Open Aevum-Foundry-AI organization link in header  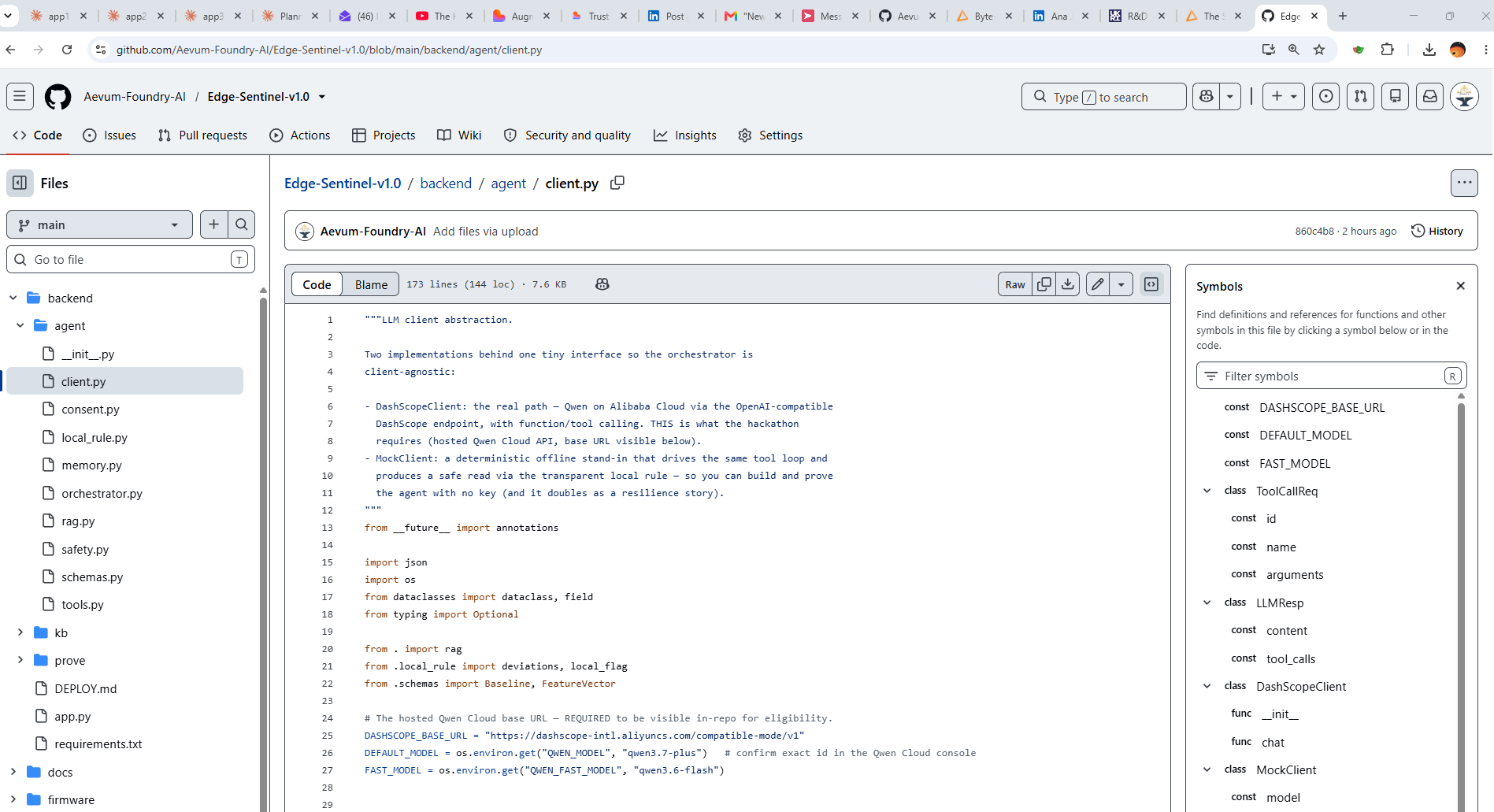point(135,96)
